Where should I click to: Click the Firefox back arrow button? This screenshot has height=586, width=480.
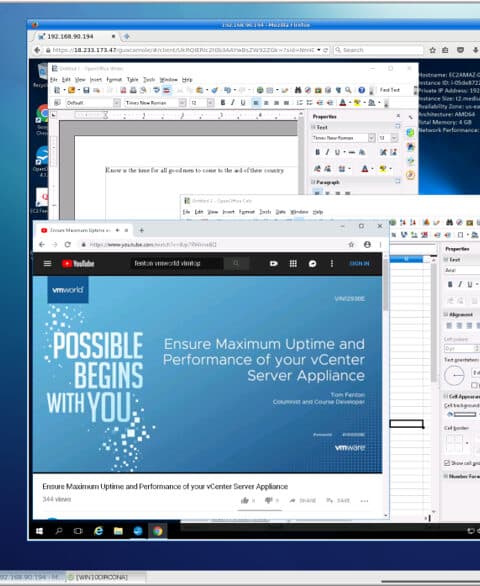37,50
